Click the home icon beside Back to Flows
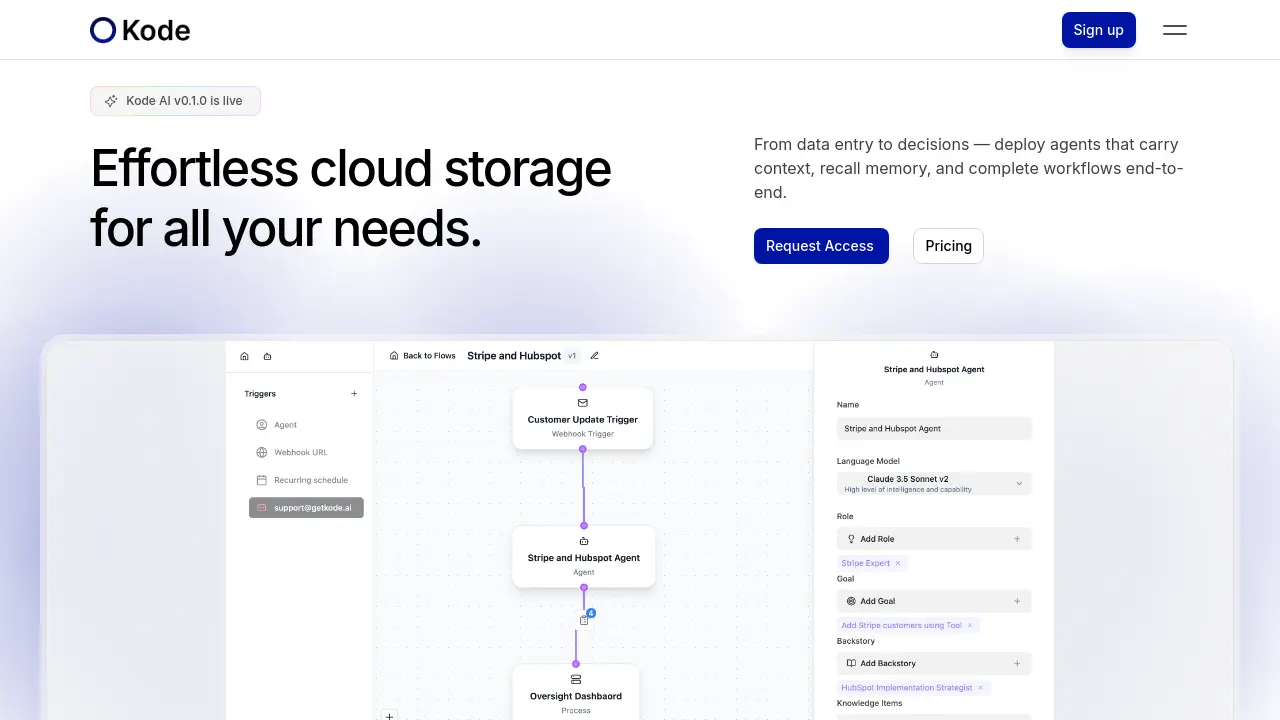This screenshot has height=720, width=1280. [x=394, y=356]
